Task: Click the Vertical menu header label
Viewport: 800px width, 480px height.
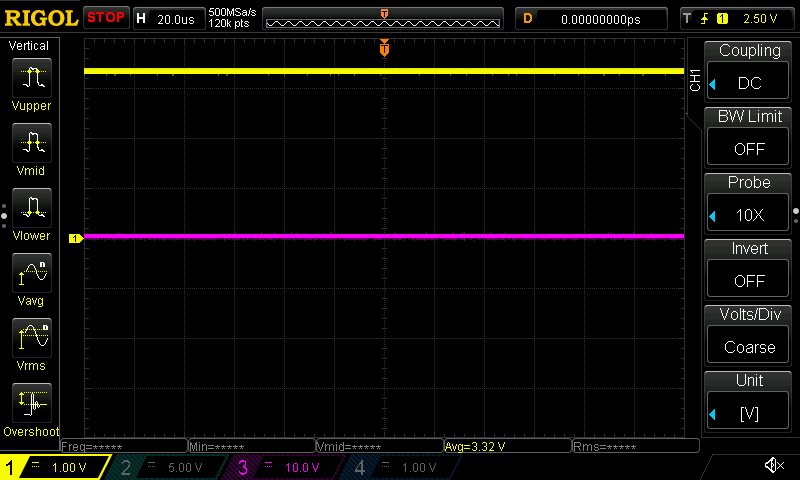Action: pos(29,45)
